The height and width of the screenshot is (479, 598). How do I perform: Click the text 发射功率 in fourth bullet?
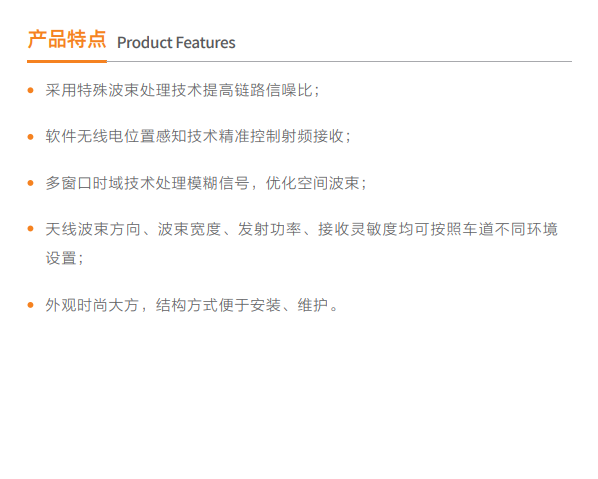[270, 229]
